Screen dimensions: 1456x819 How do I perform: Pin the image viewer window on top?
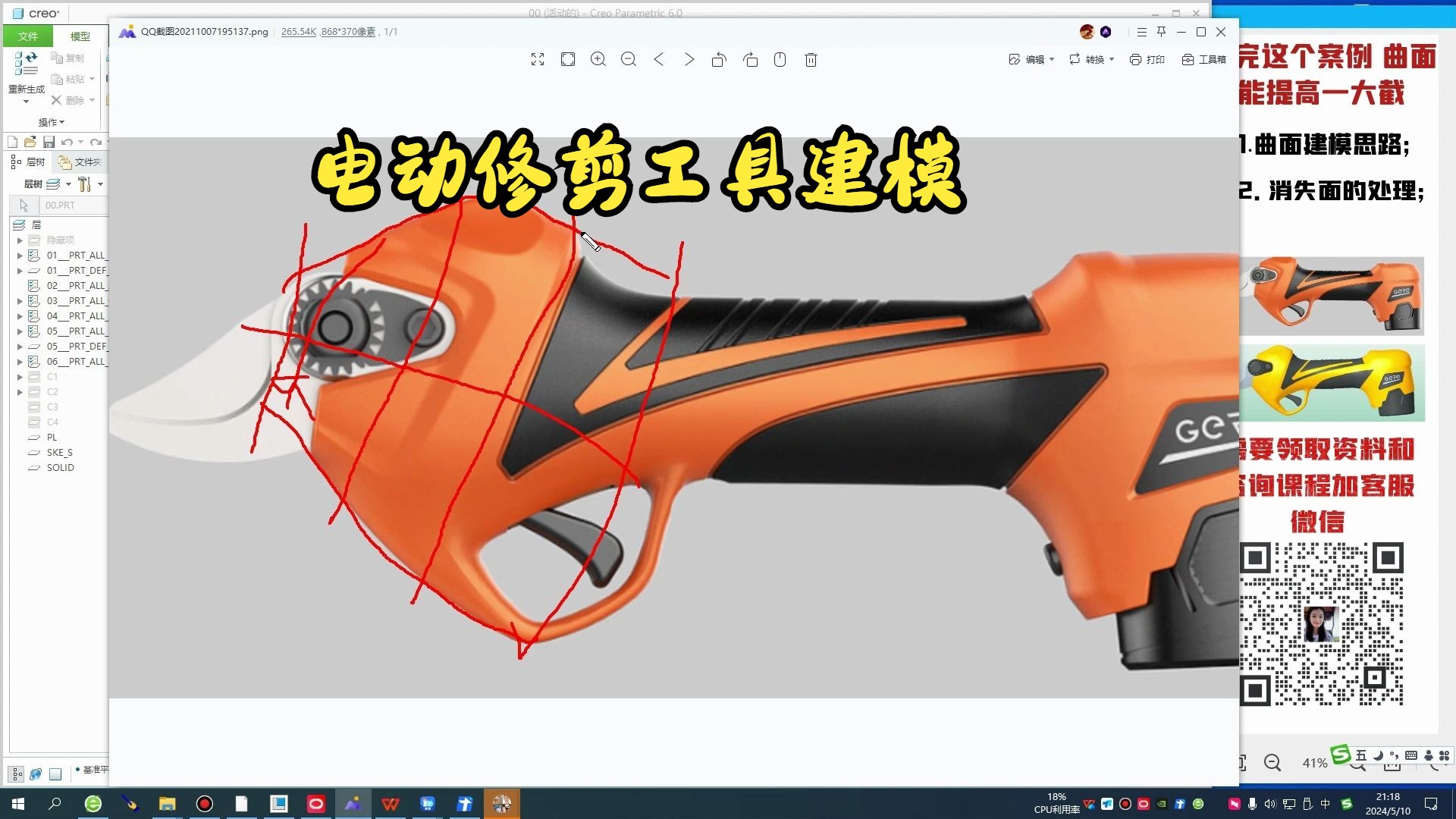(x=1161, y=32)
